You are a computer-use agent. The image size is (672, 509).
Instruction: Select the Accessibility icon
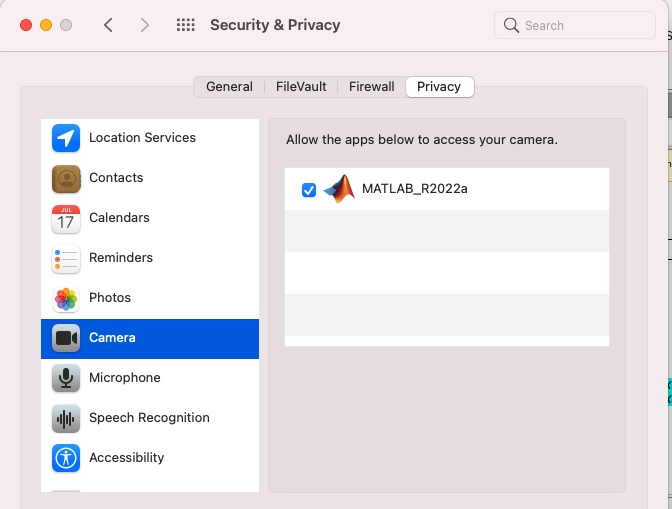click(x=66, y=458)
